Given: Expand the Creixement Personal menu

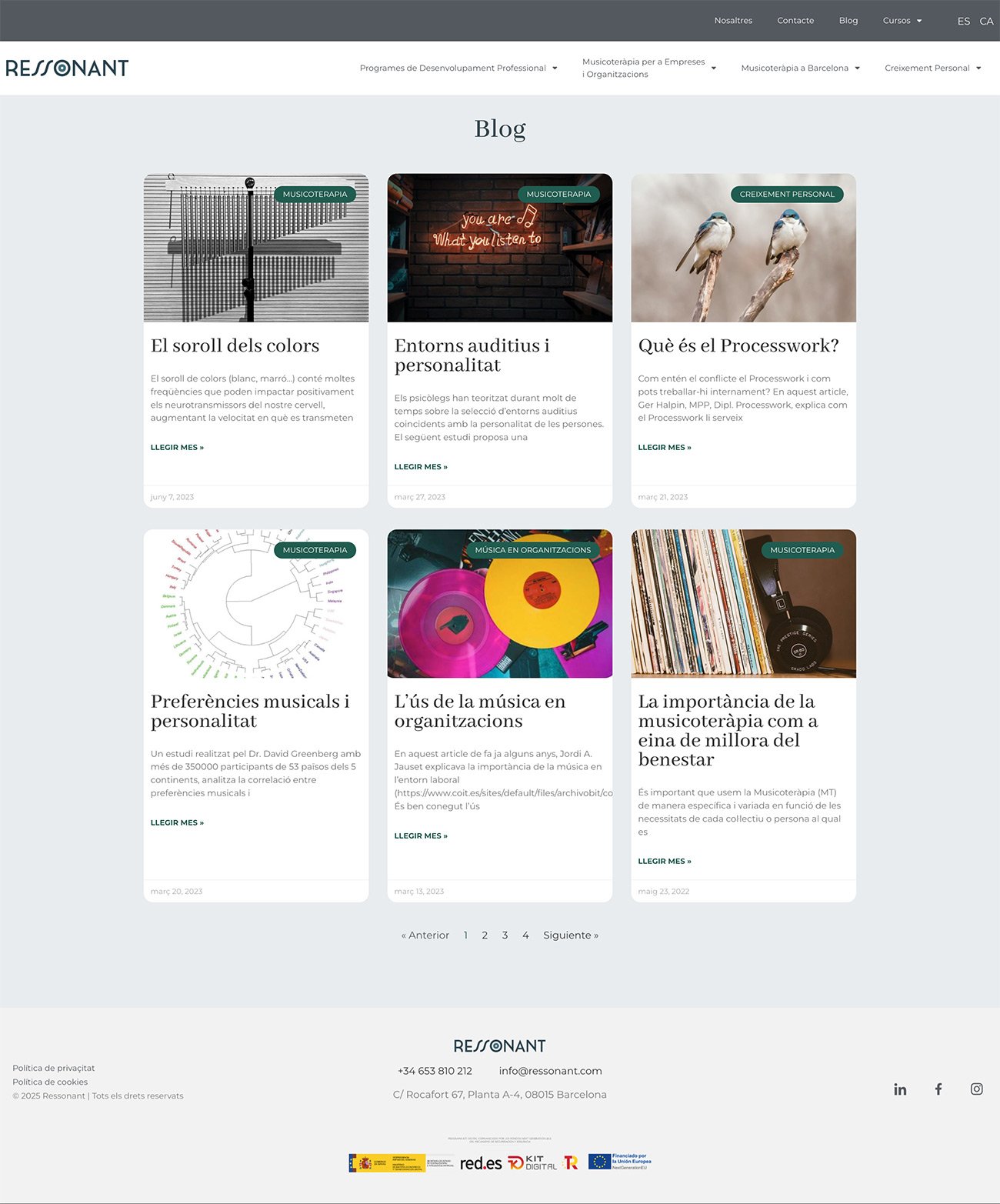Looking at the screenshot, I should (932, 68).
